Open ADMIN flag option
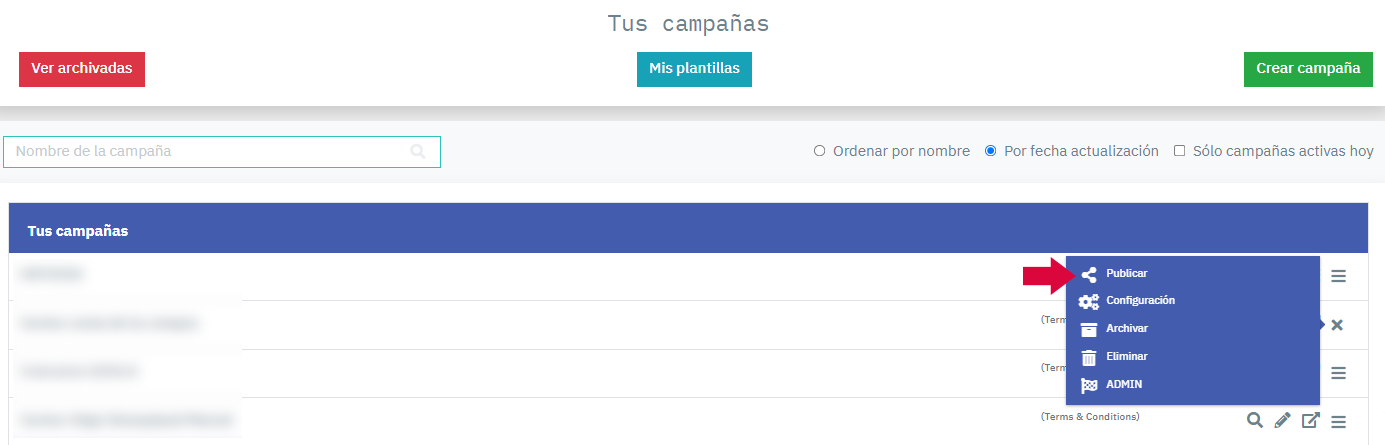1385x445 pixels. [x=1123, y=385]
